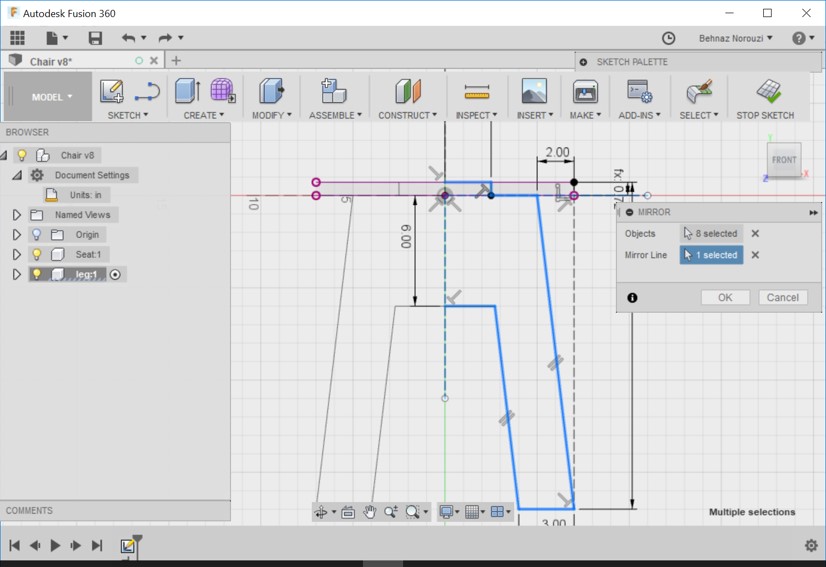Expand the Named Views folder
The image size is (826, 567).
16,215
